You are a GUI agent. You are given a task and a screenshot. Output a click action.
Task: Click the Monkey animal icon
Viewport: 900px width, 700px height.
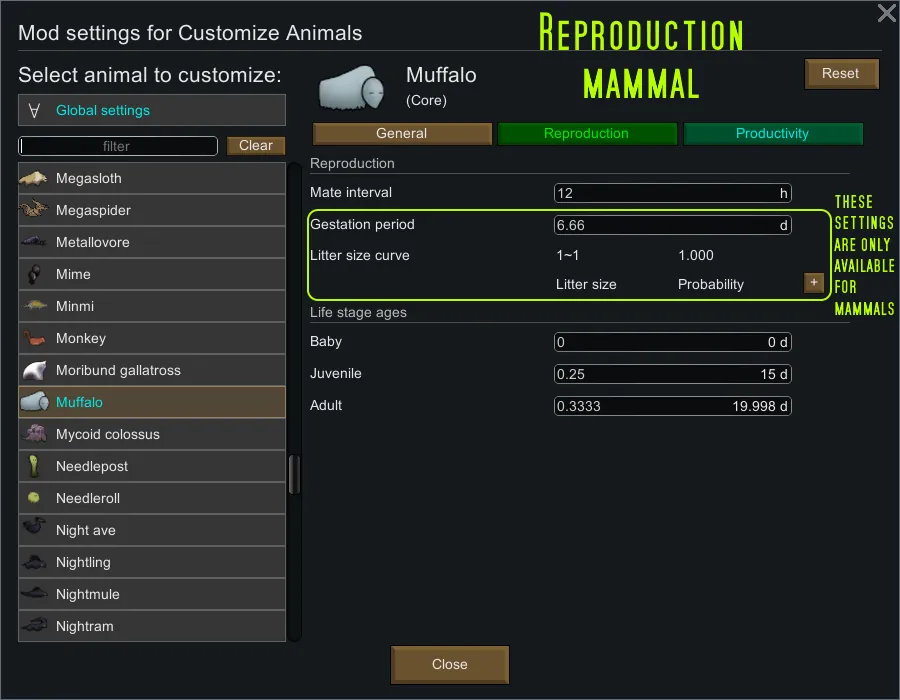[x=33, y=338]
